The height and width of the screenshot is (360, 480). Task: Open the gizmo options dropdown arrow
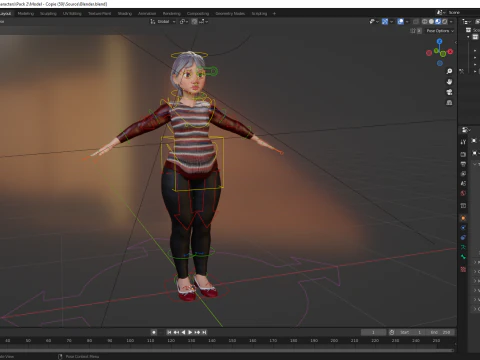391,21
